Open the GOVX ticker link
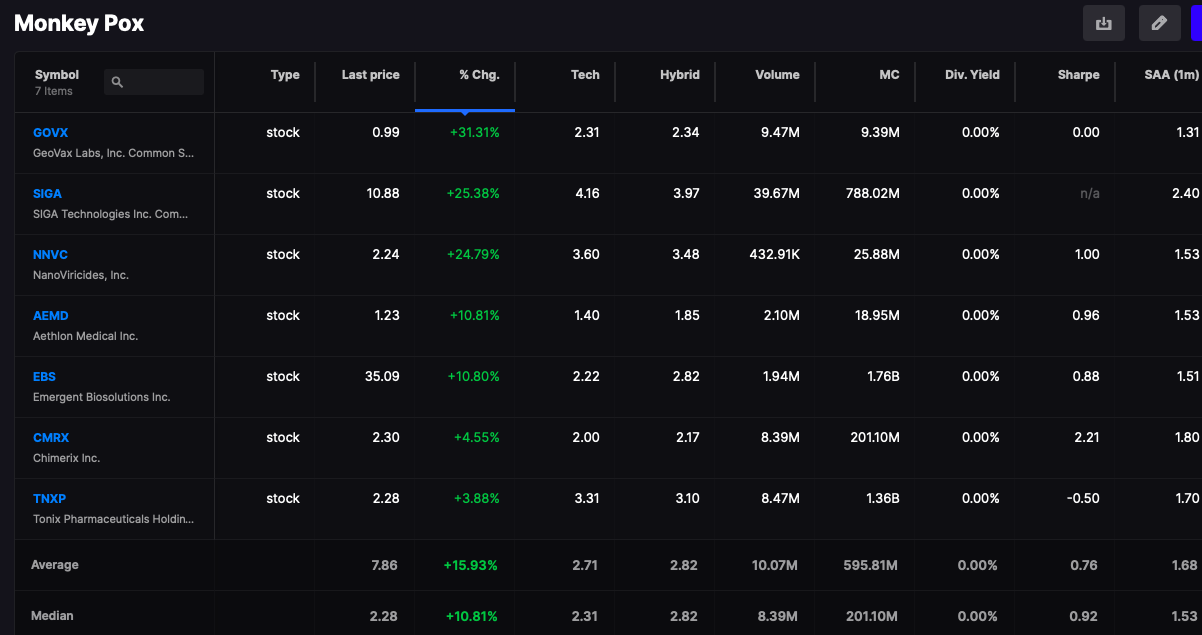 (x=50, y=133)
